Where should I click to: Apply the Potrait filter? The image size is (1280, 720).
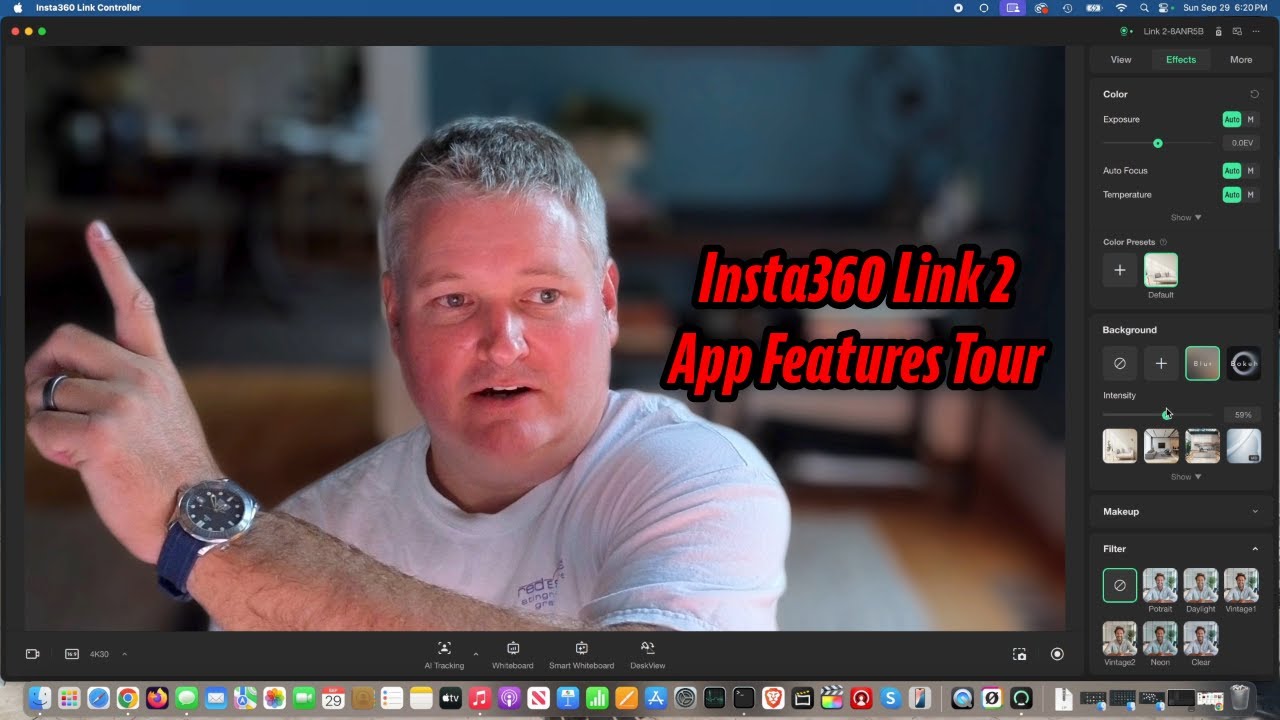(1160, 585)
